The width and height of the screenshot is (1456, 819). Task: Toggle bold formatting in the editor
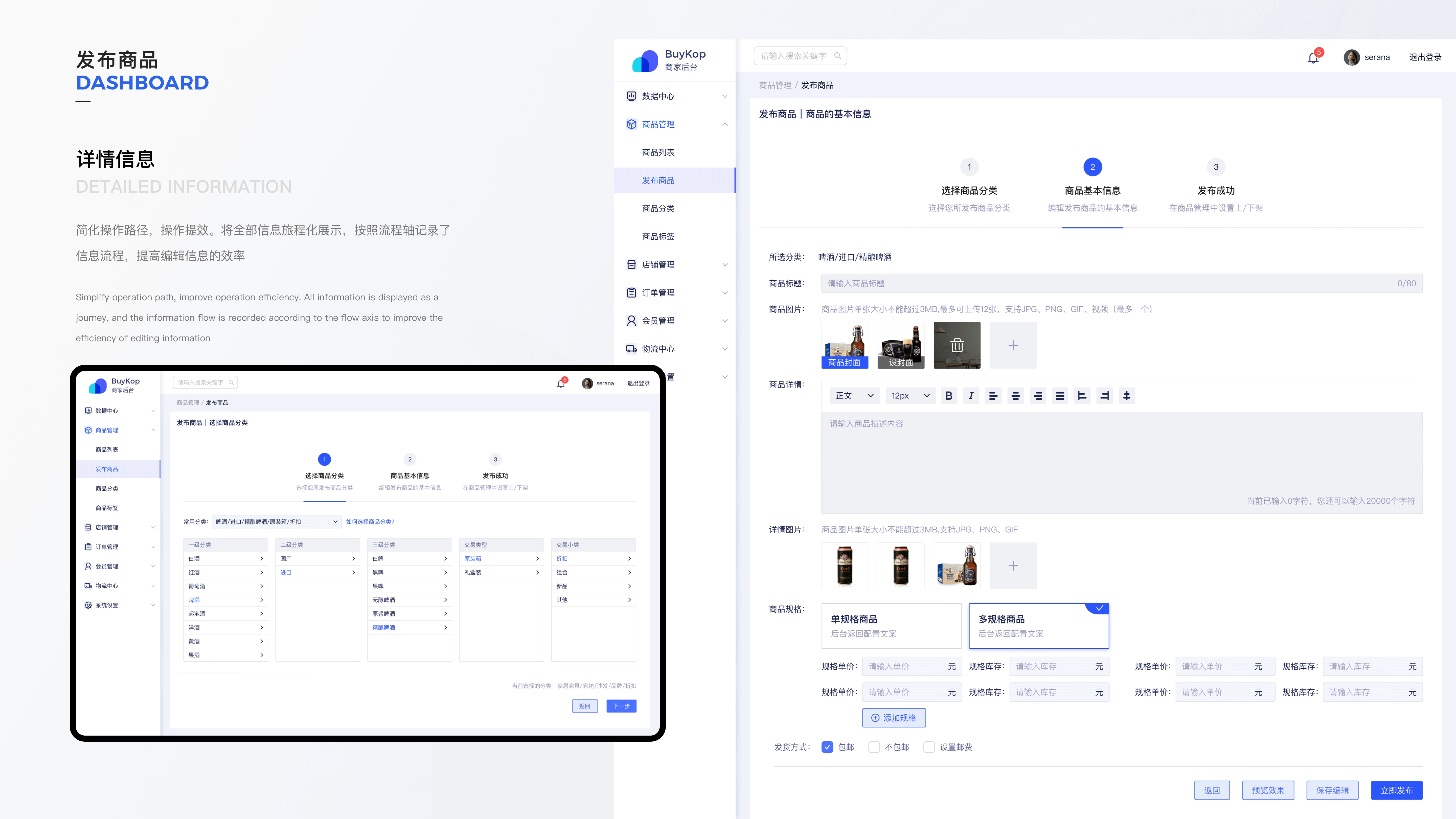point(948,396)
